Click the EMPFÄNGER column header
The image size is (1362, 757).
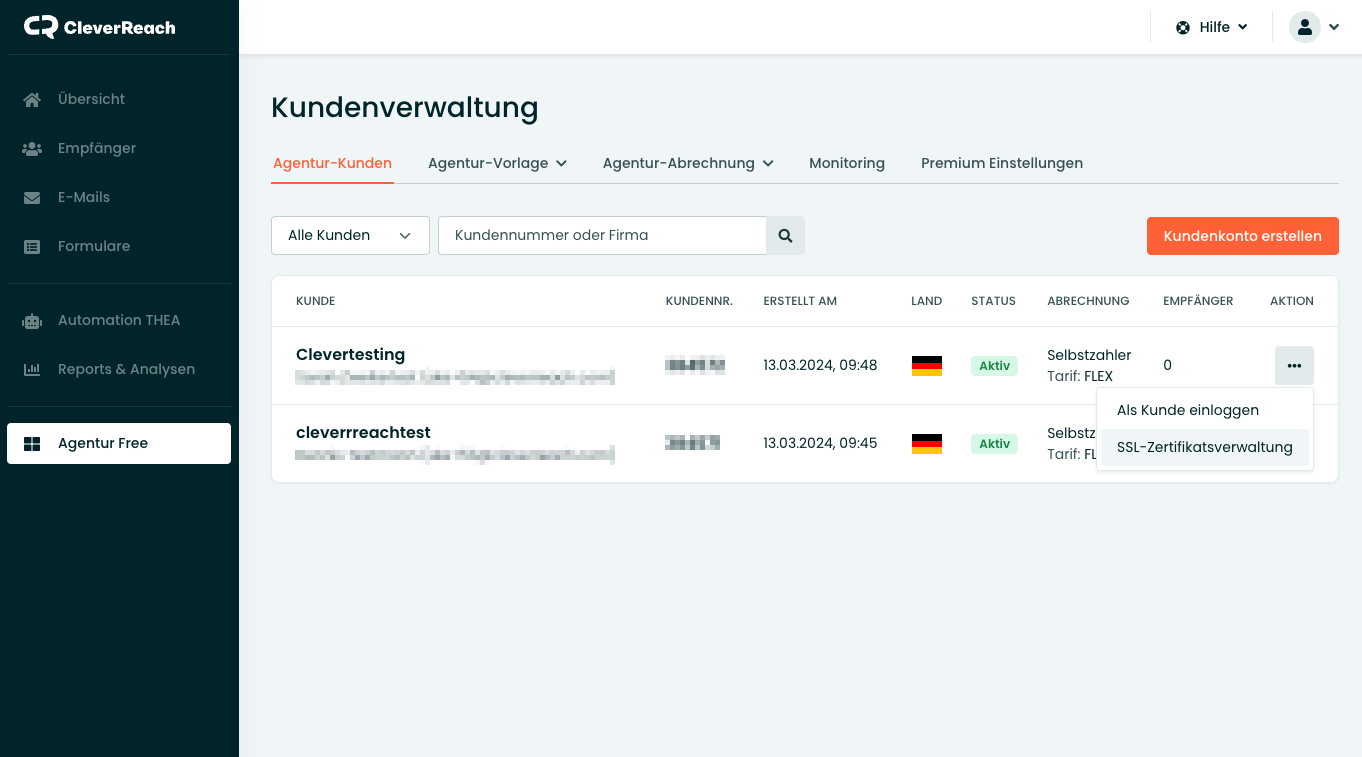(x=1198, y=301)
